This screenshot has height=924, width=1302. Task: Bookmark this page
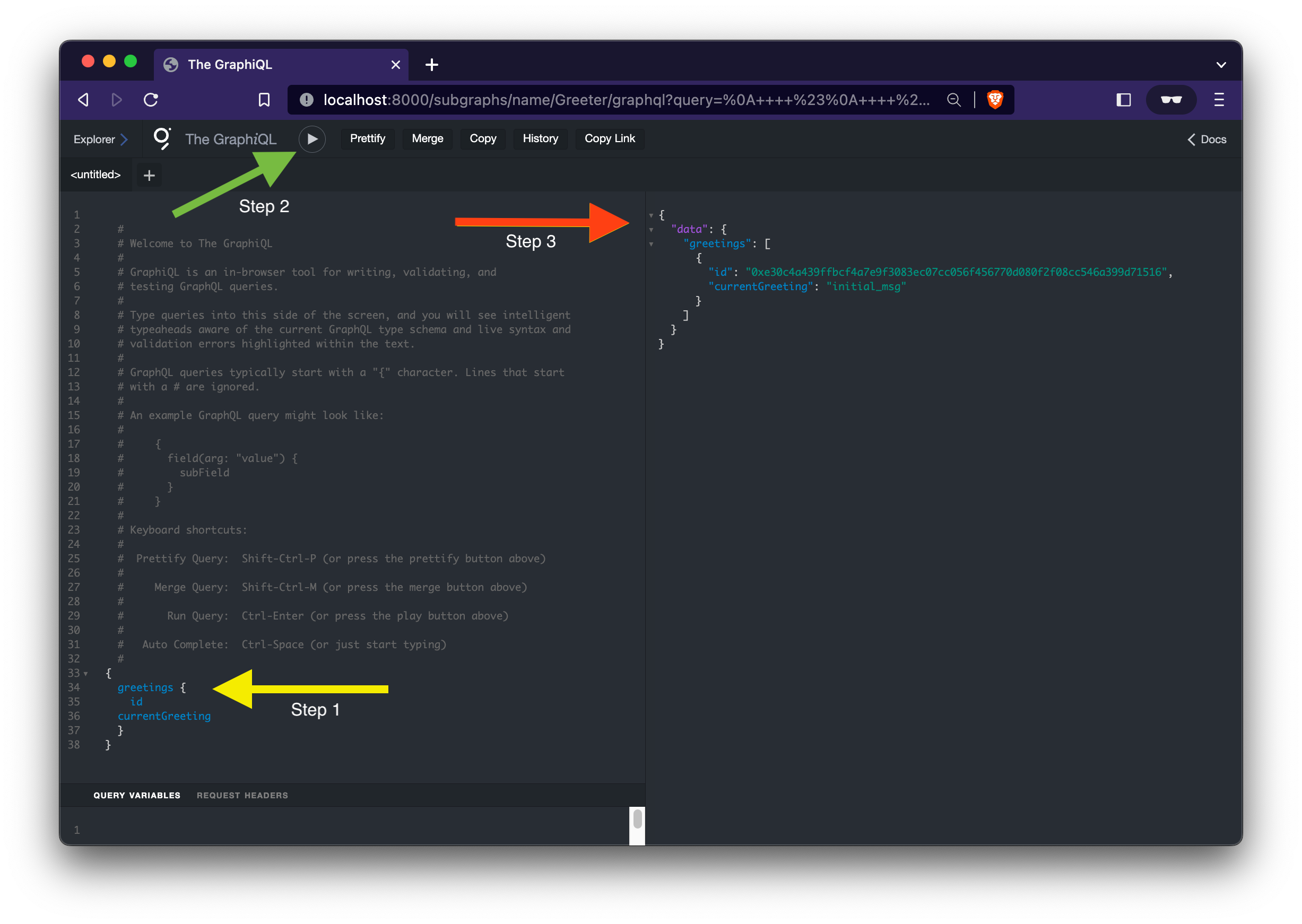pyautogui.click(x=264, y=100)
